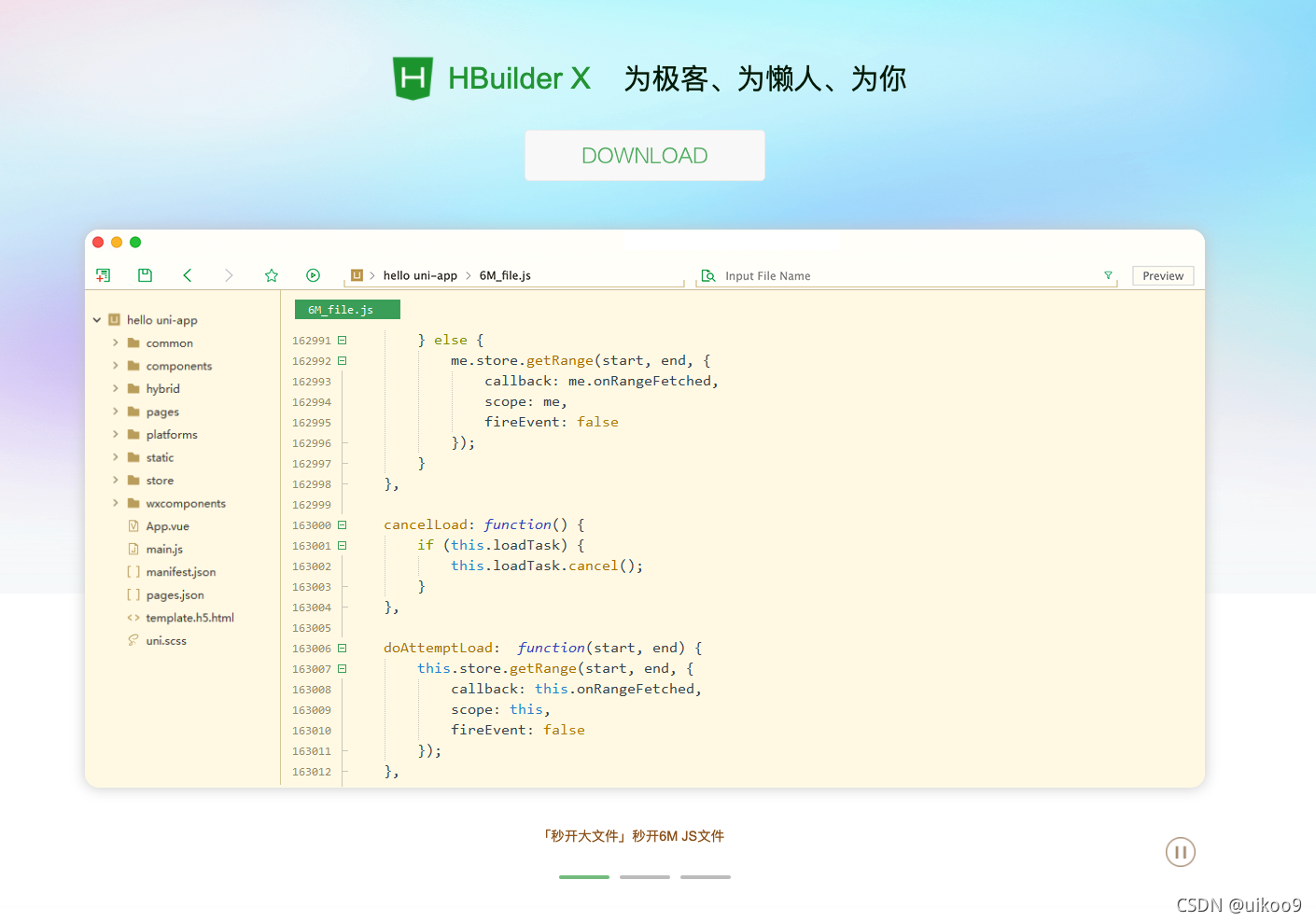
Task: Collapse the code fold at line 162991
Action: [343, 341]
